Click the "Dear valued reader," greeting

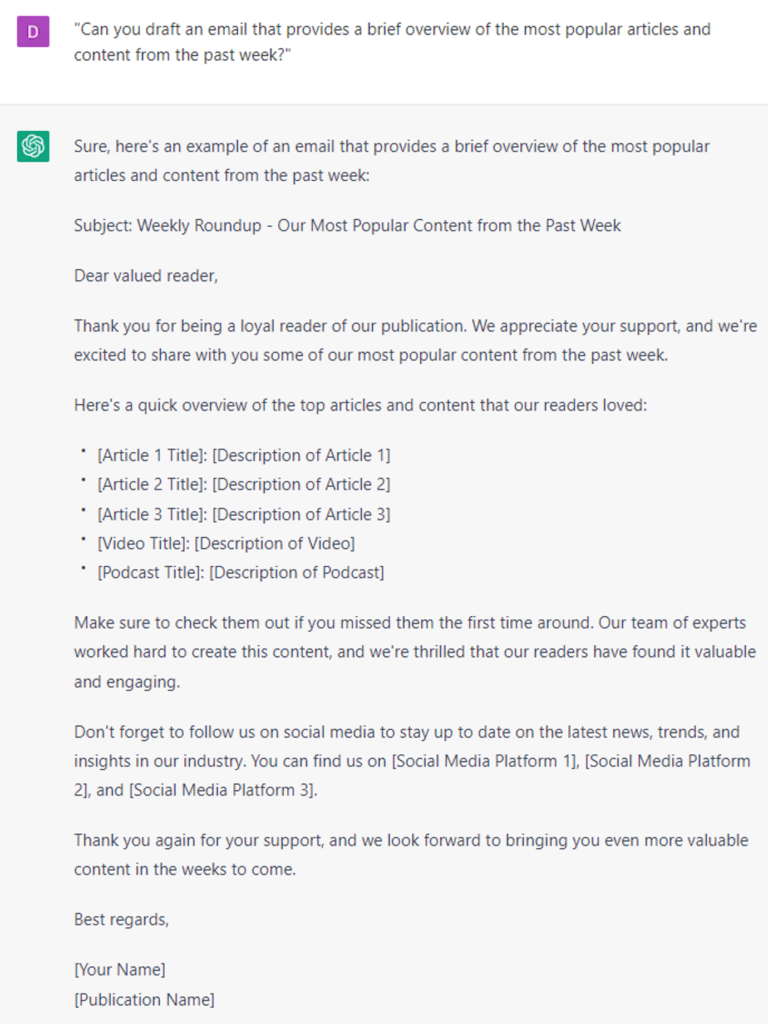(145, 275)
